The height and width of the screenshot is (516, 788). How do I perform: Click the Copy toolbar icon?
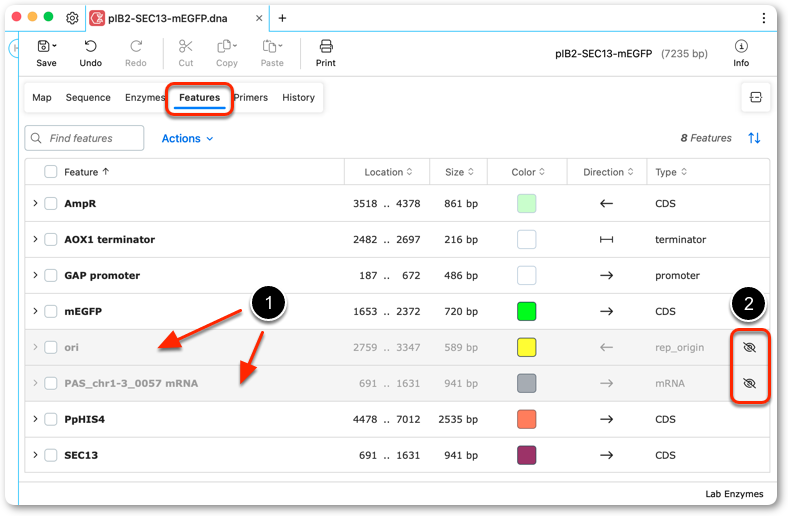(x=224, y=47)
